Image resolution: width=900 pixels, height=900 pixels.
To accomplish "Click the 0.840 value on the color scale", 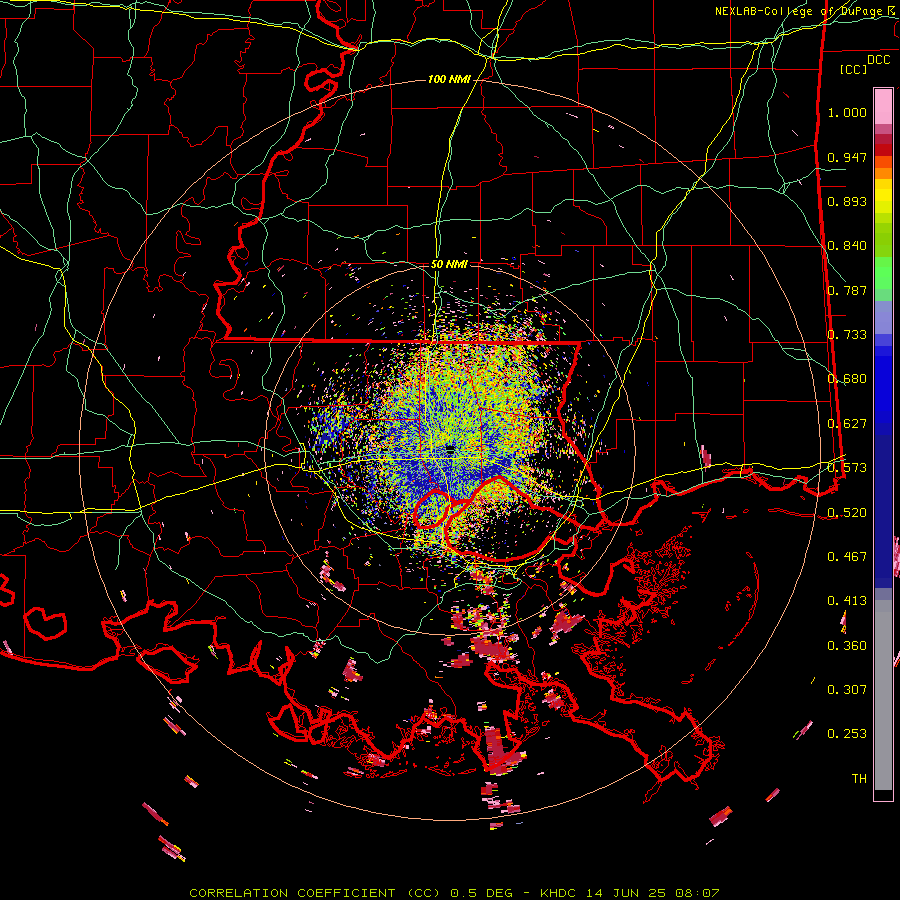I will click(x=847, y=246).
